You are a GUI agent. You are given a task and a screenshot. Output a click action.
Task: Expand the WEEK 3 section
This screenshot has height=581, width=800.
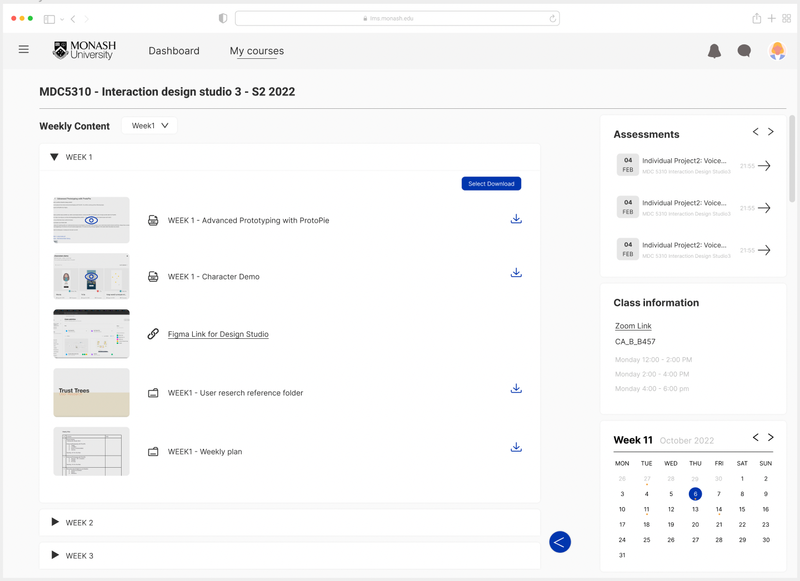click(x=55, y=555)
